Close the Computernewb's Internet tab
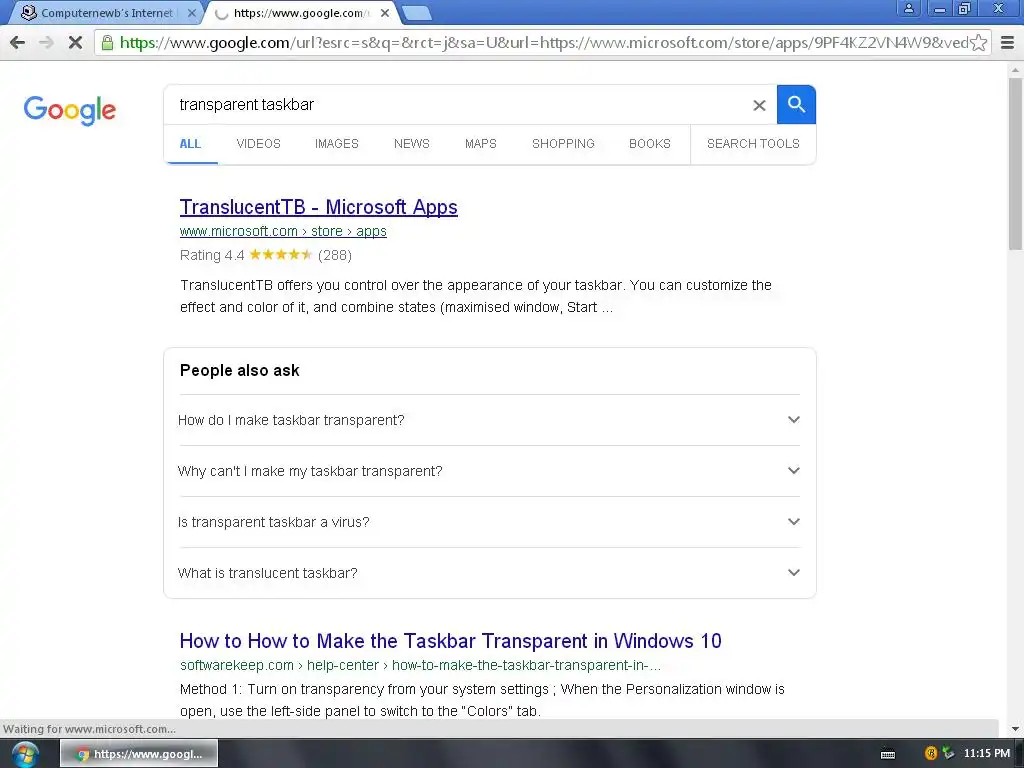The height and width of the screenshot is (768, 1024). [191, 13]
